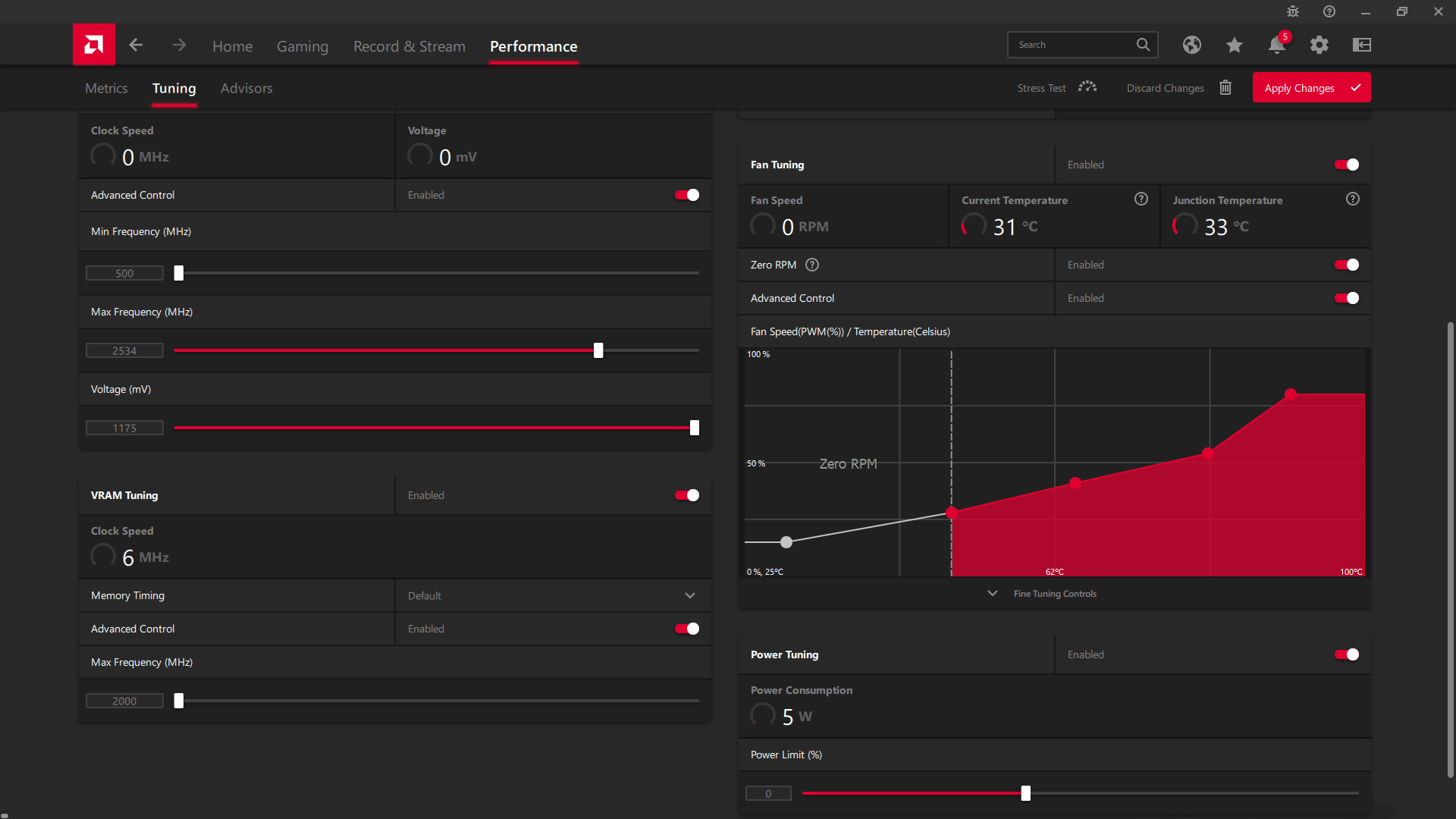Show Zero RPM help icon
Viewport: 1456px width, 819px height.
coord(812,265)
